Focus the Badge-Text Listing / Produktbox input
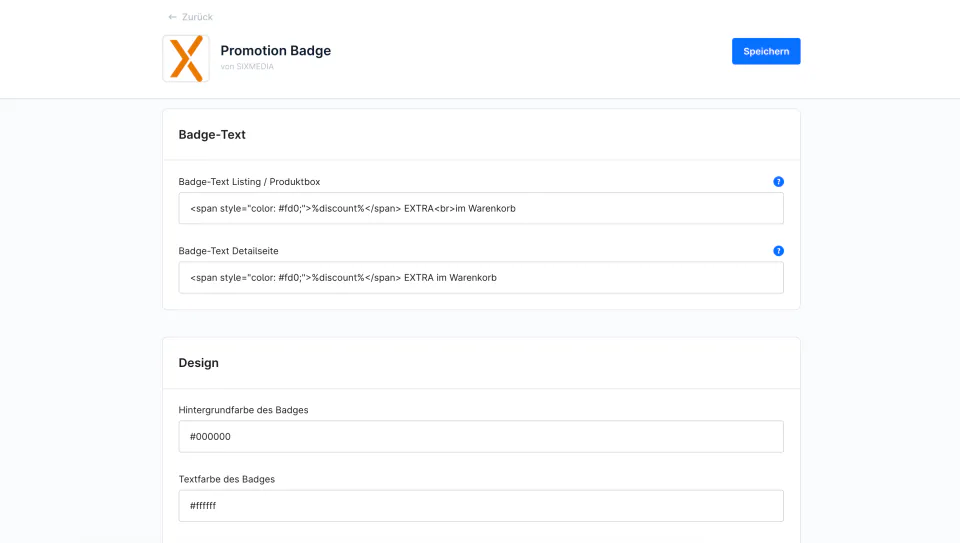 click(x=481, y=208)
